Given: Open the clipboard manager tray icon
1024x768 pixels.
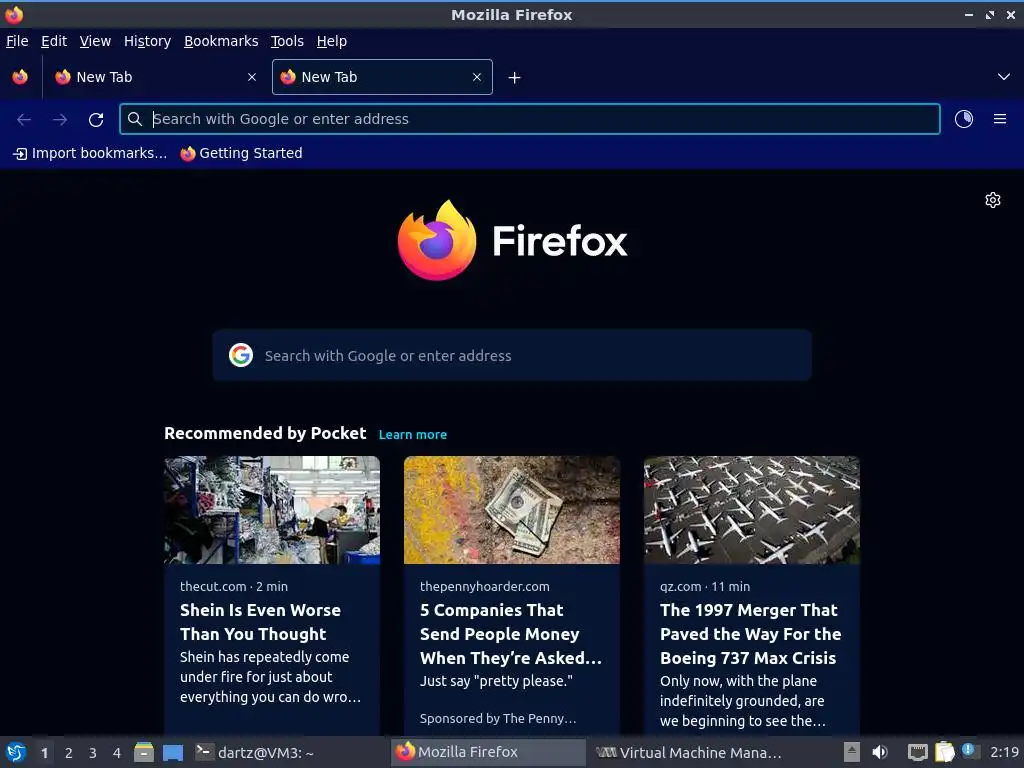Looking at the screenshot, I should (944, 752).
